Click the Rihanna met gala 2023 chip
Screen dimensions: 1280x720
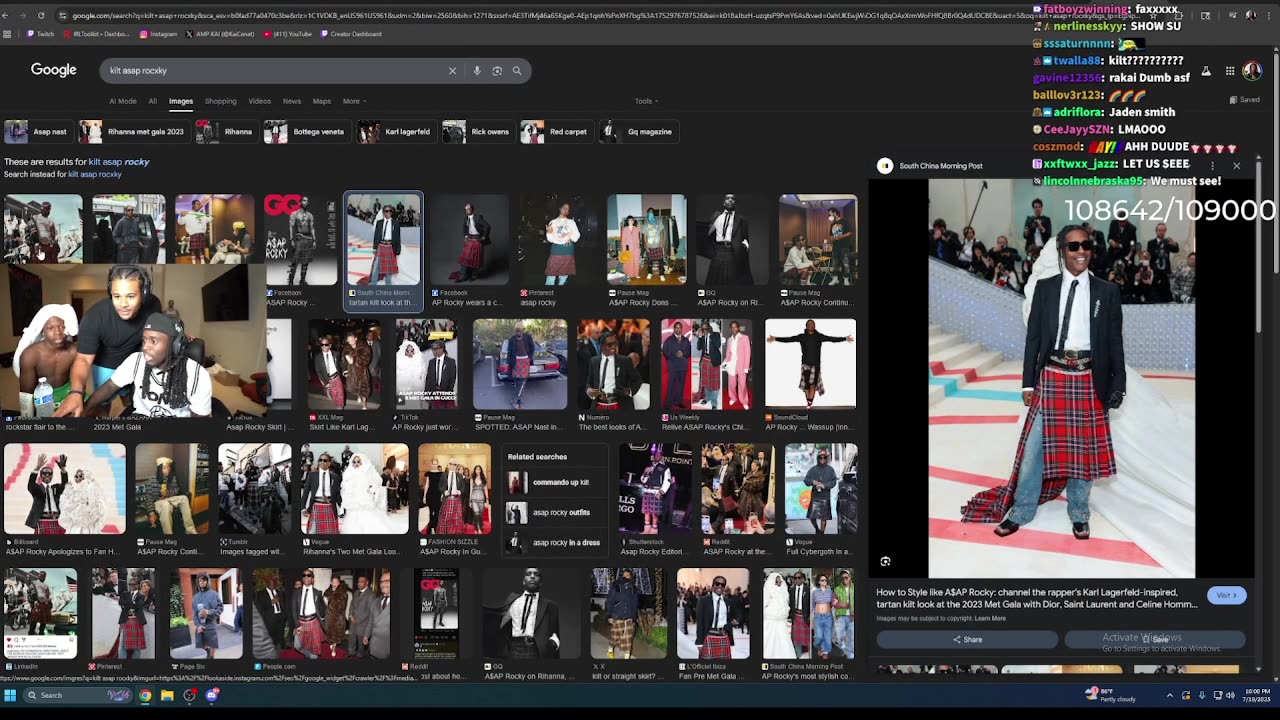point(133,132)
